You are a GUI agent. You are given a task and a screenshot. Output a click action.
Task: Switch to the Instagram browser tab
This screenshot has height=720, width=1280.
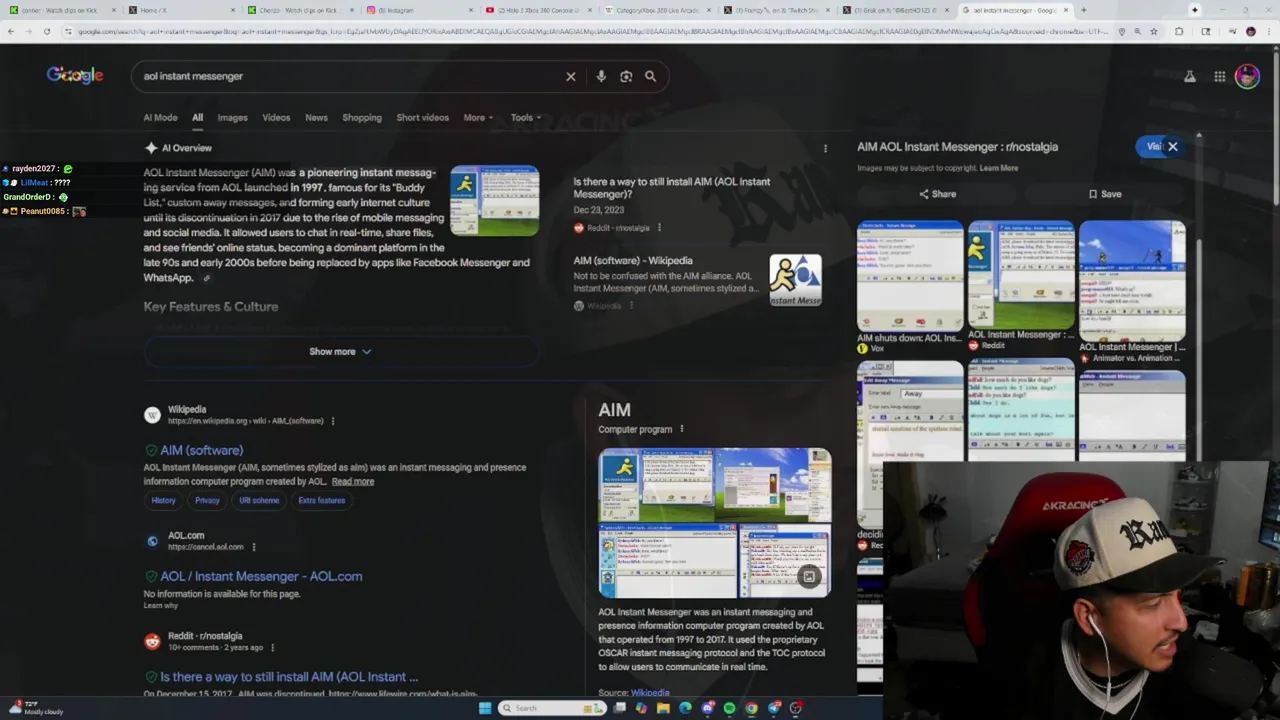tap(418, 10)
